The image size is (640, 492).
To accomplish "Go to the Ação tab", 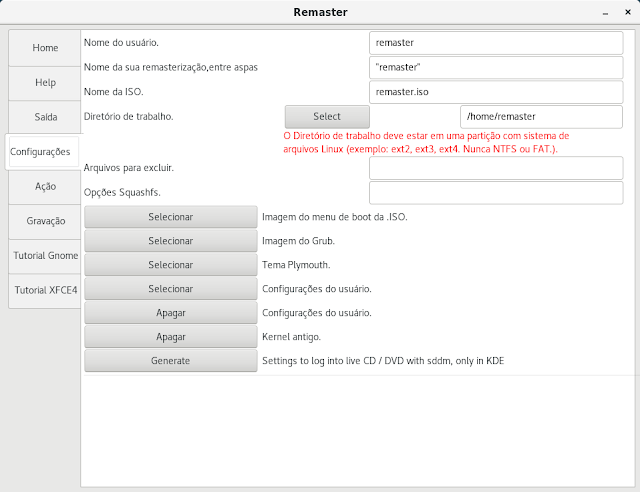I will click(45, 187).
